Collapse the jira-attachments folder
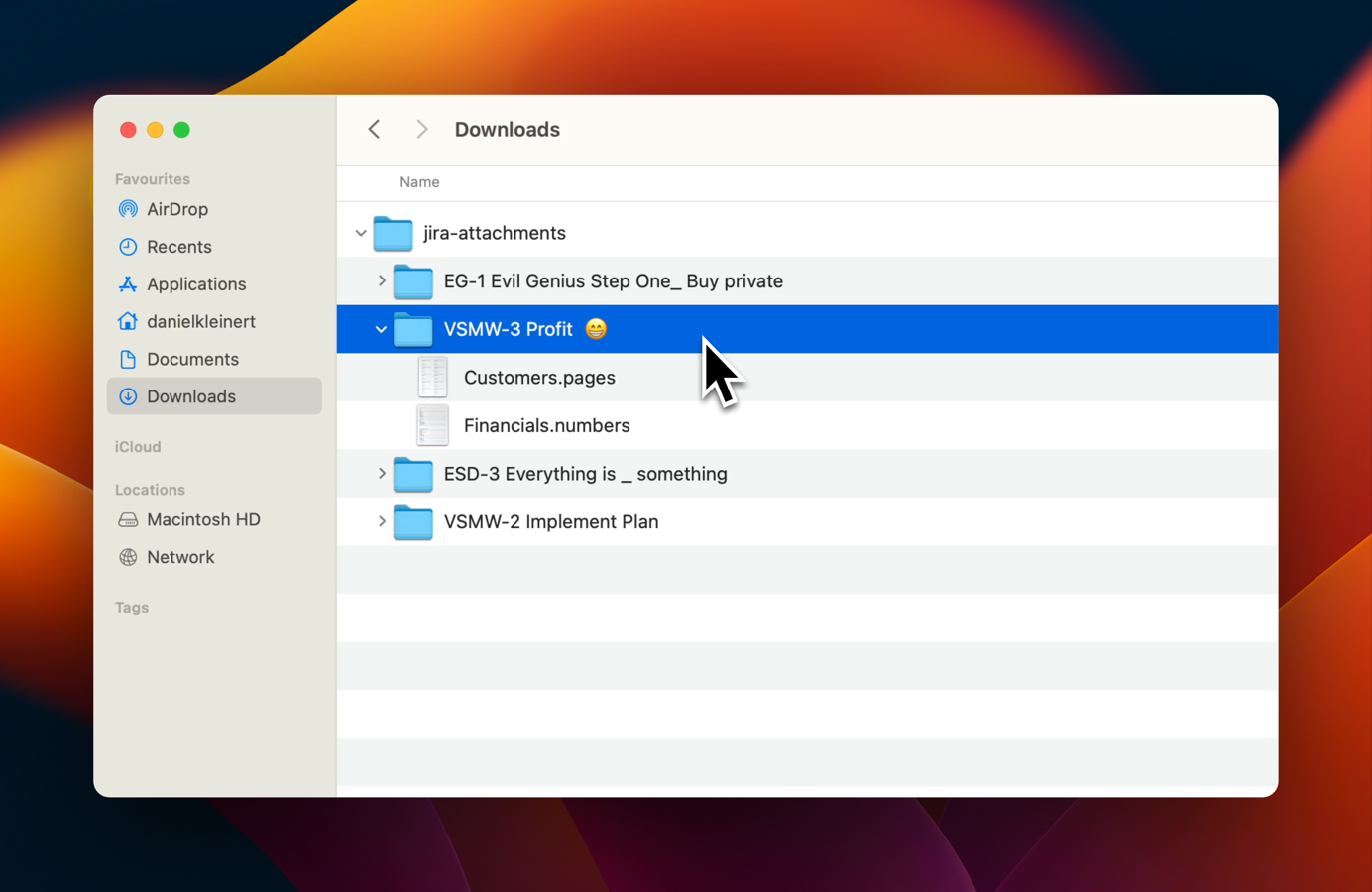 click(x=361, y=233)
